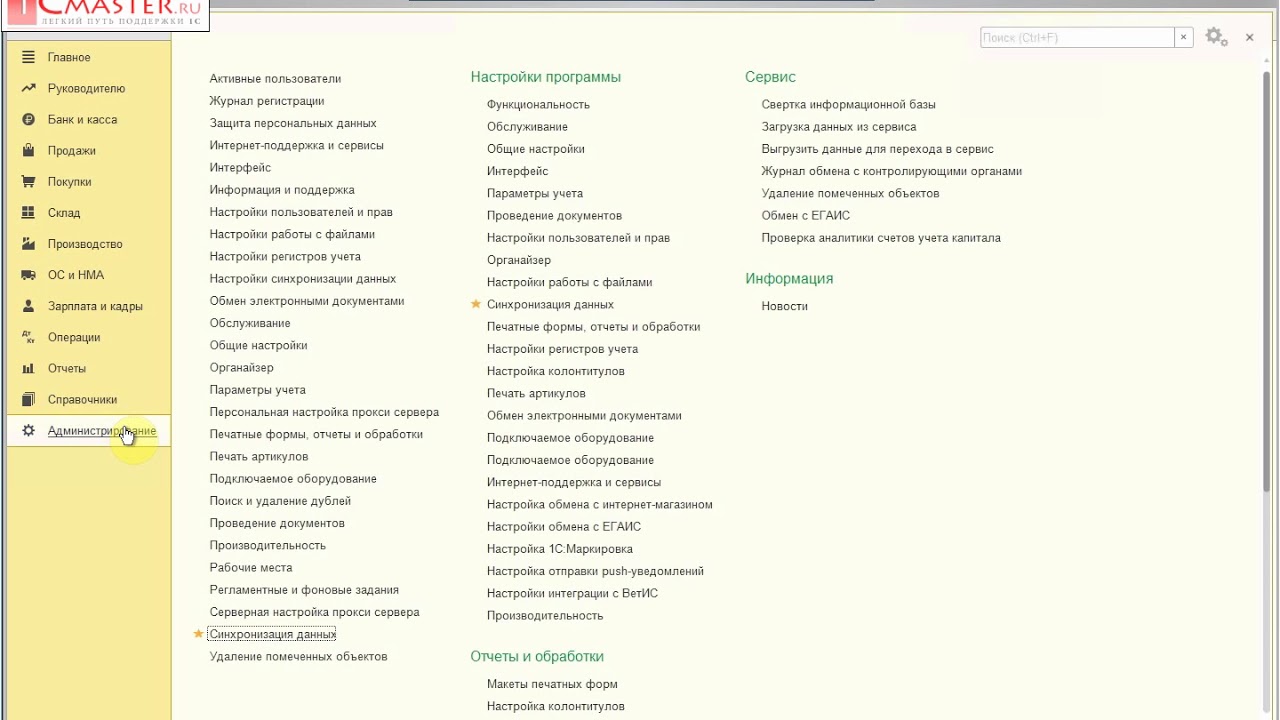Click the Настройки программы section heading
This screenshot has height=720, width=1280.
546,77
